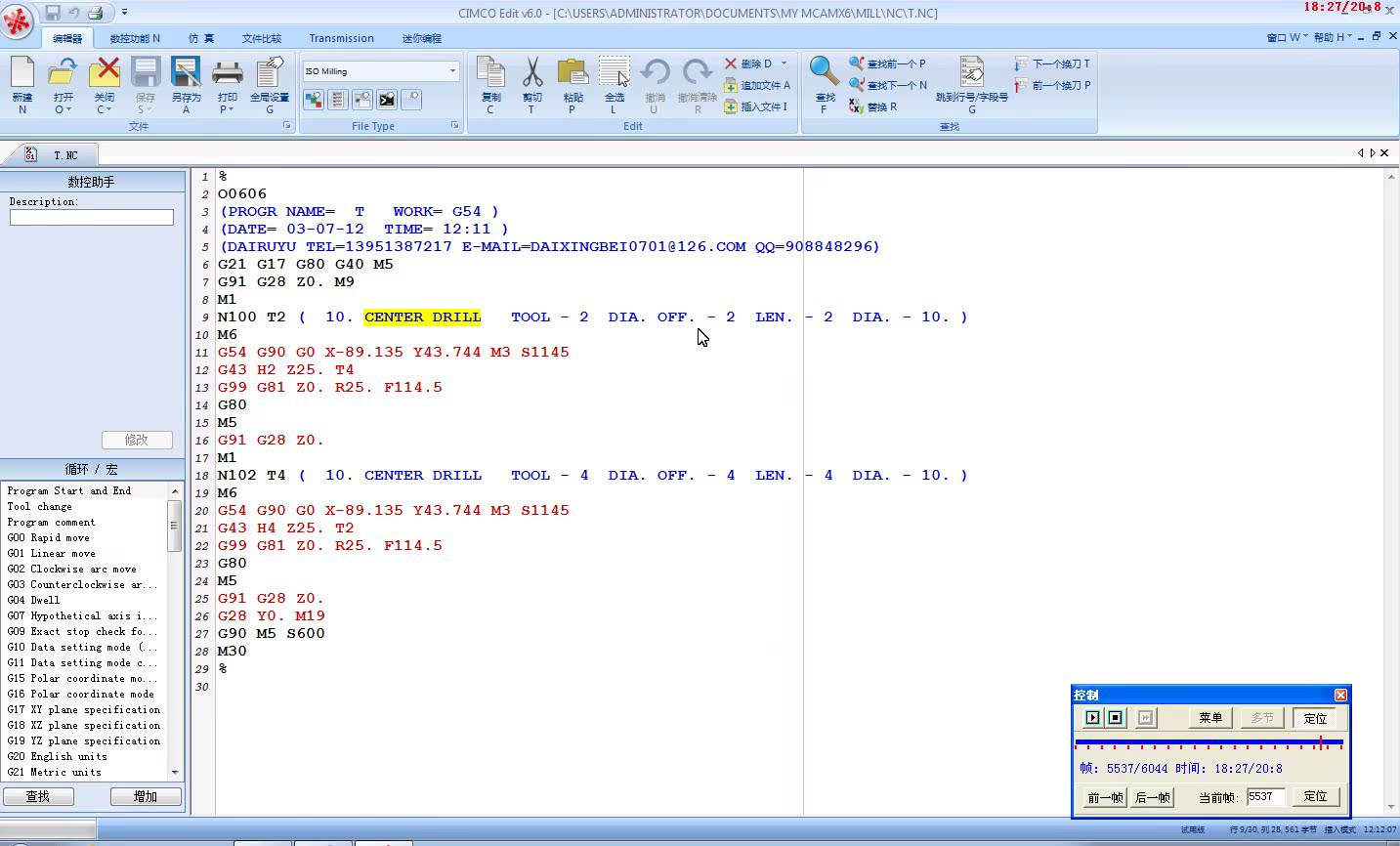Click top 定位 button in 控制 window
The image size is (1400, 846).
(1316, 718)
